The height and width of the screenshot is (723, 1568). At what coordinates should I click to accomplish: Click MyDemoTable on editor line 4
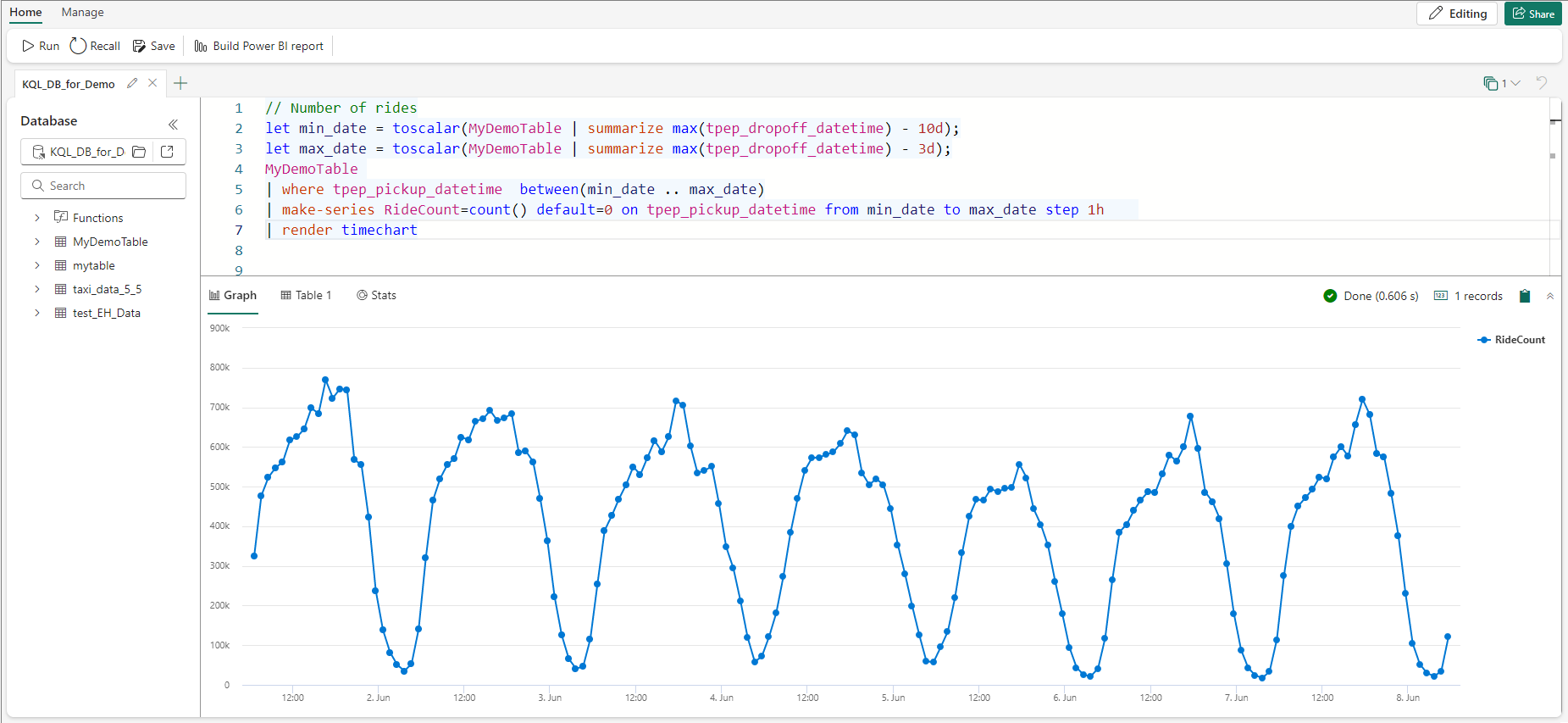coord(311,169)
